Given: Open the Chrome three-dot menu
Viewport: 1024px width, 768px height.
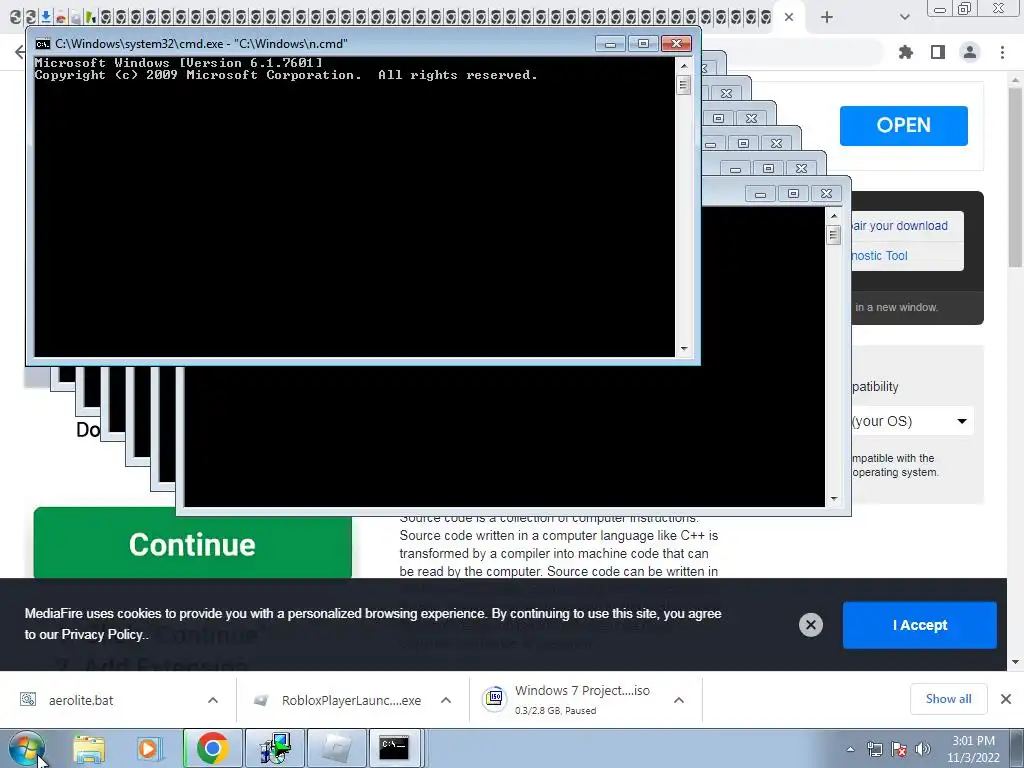Looking at the screenshot, I should click(x=1002, y=52).
